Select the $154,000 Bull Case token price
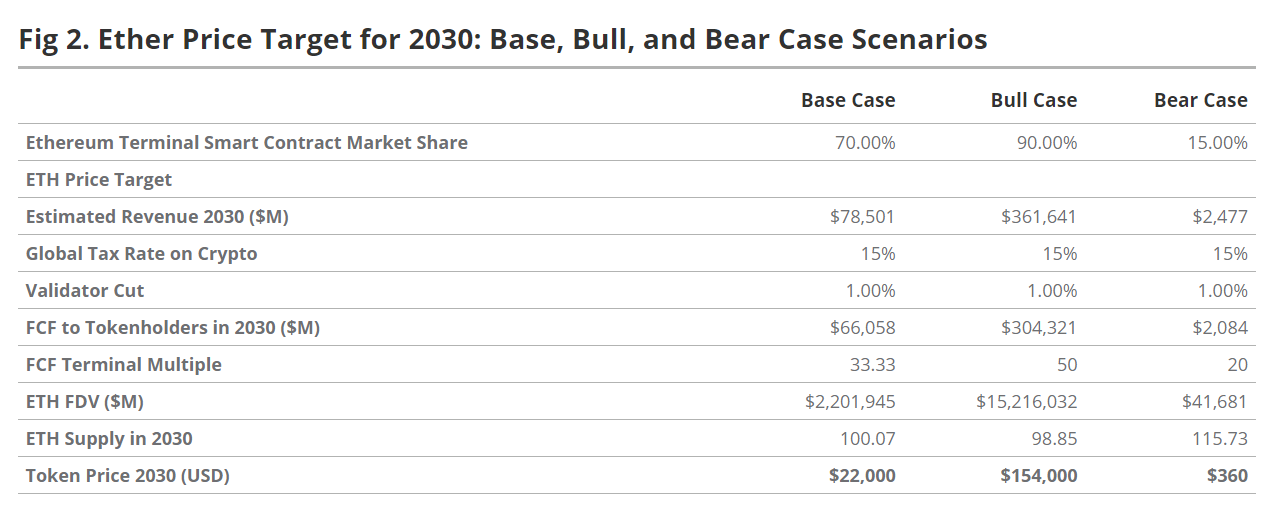Viewport: 1288px width, 518px height. (x=1039, y=476)
